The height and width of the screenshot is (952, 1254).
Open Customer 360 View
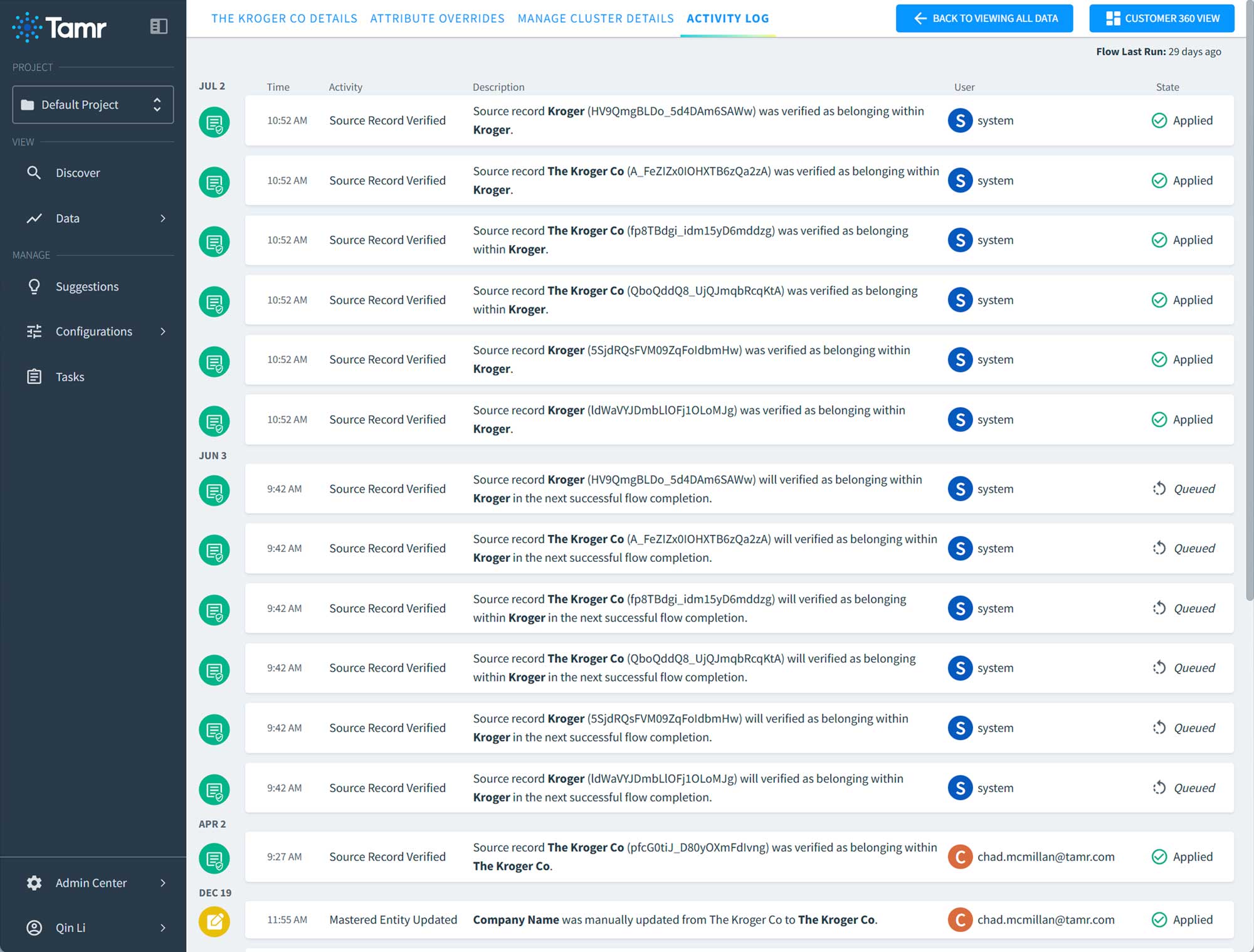pyautogui.click(x=1162, y=18)
